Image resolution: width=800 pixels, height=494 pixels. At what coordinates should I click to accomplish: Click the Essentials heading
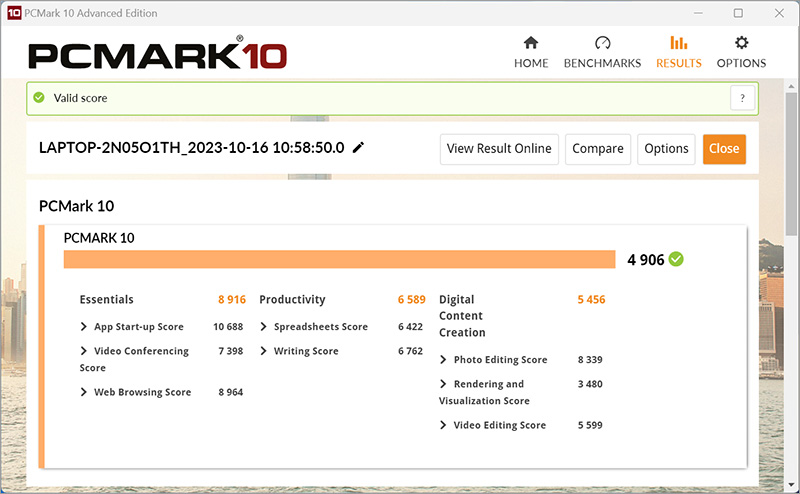pos(106,300)
